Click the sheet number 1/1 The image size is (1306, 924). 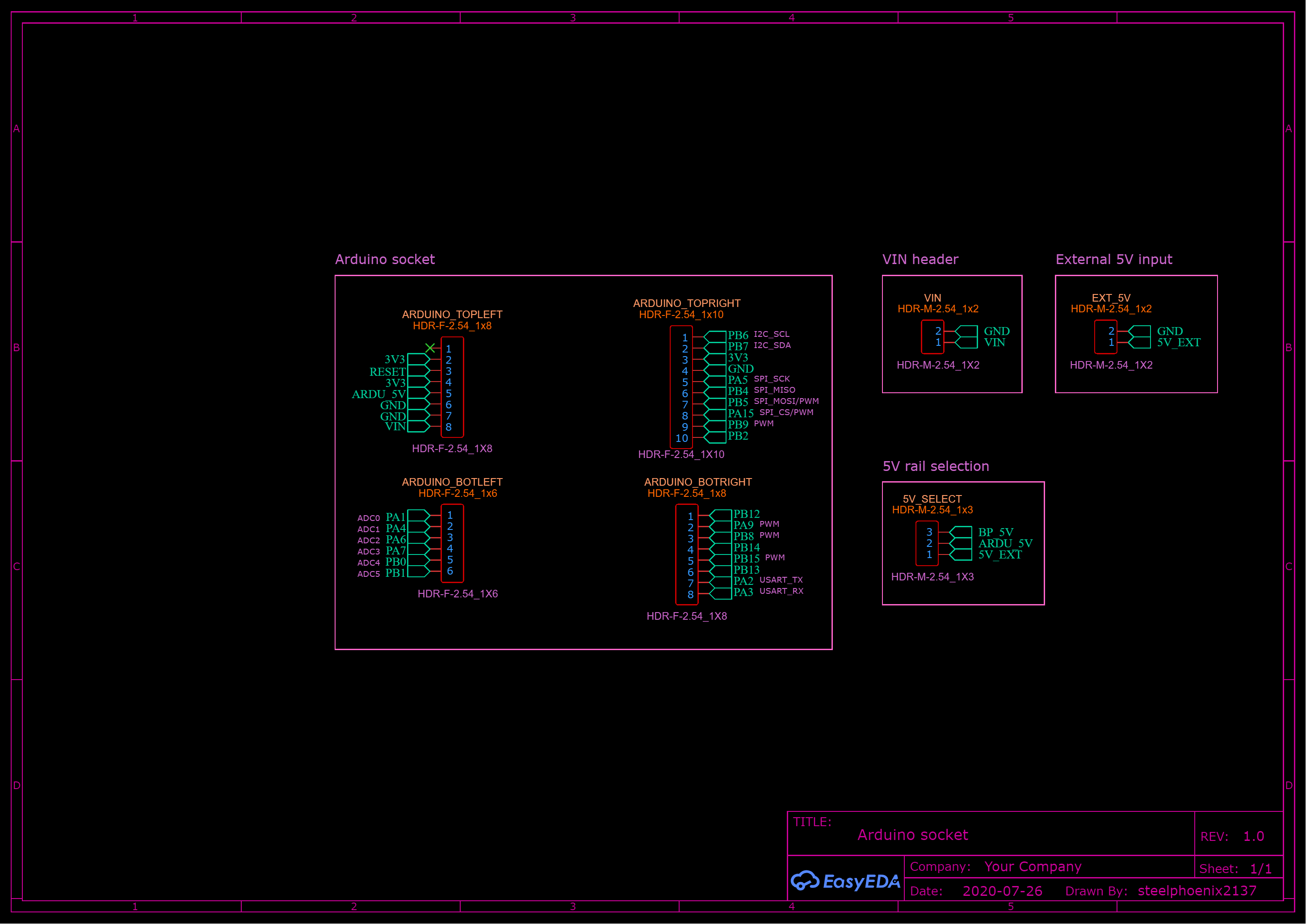(1260, 869)
